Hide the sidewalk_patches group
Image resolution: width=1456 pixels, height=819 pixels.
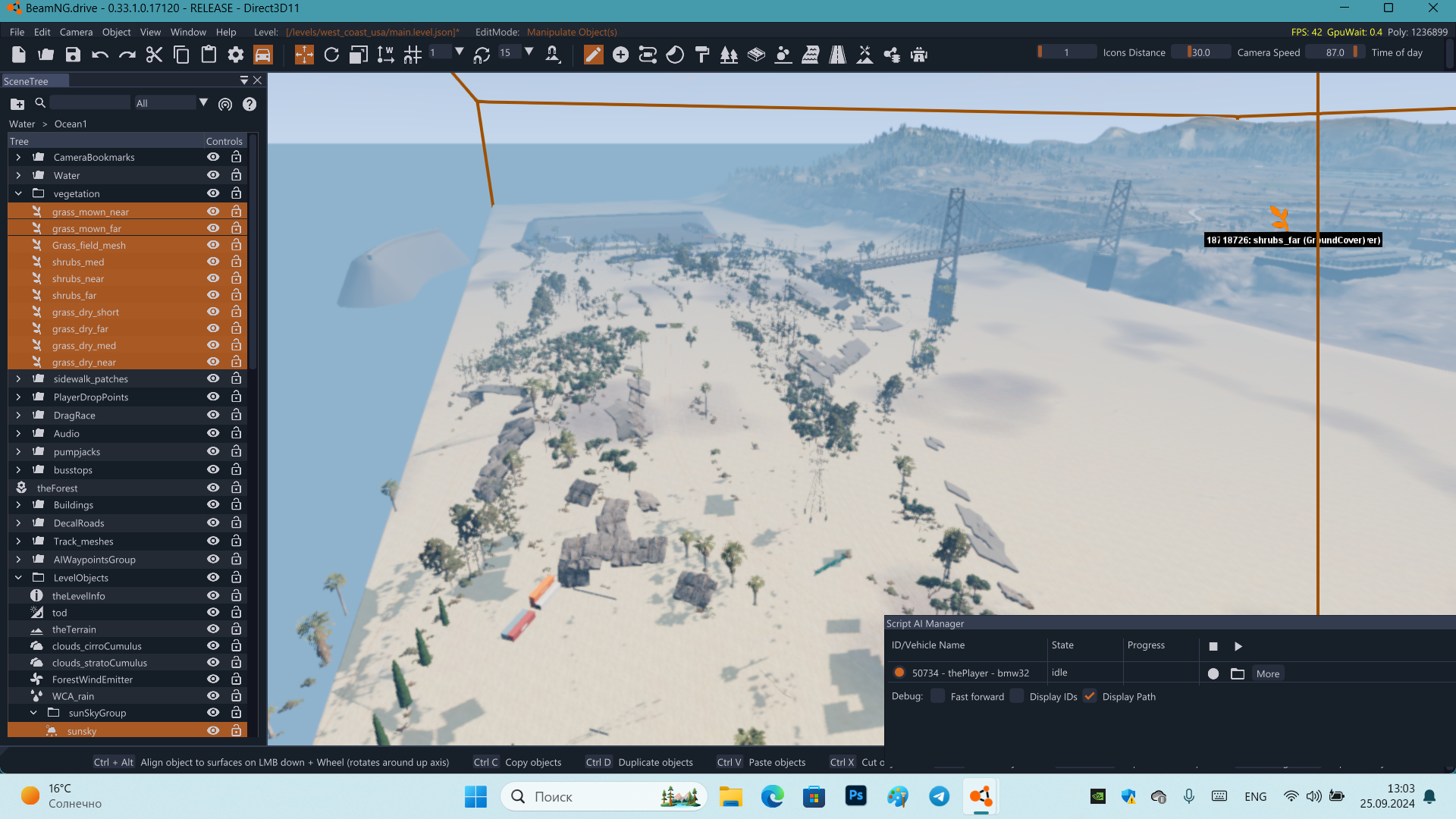coord(213,378)
